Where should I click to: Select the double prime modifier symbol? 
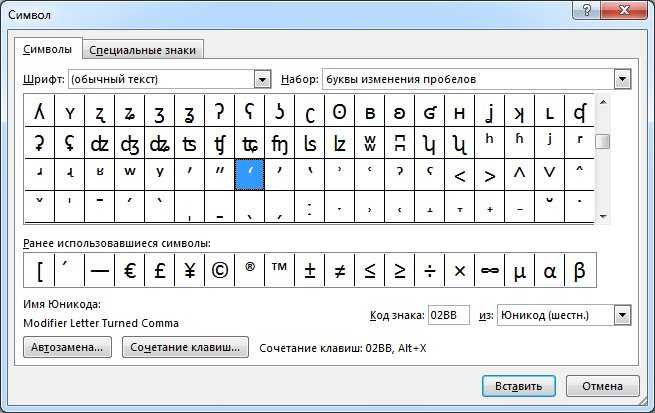click(219, 175)
